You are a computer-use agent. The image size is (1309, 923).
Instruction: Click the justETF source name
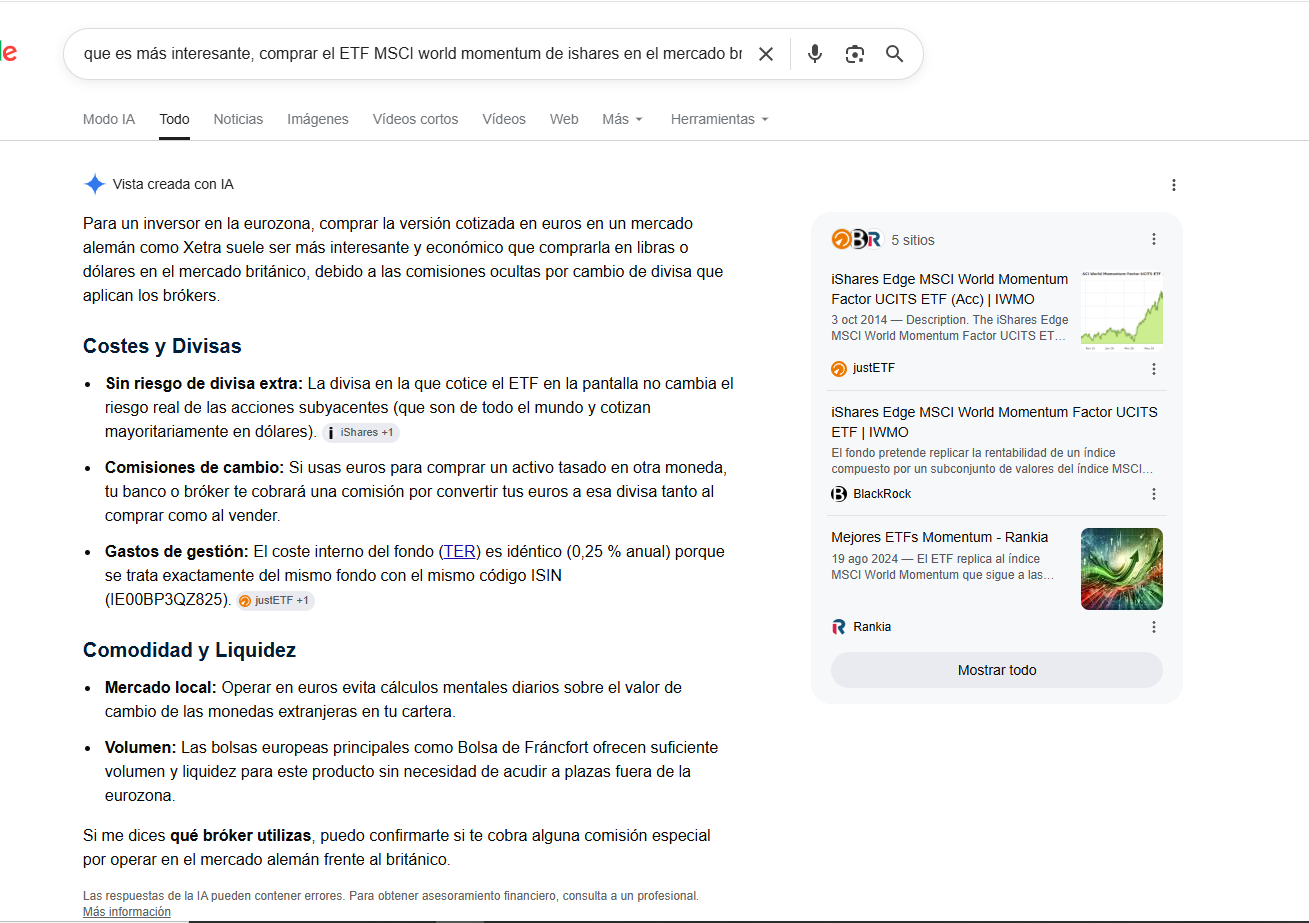(x=874, y=369)
